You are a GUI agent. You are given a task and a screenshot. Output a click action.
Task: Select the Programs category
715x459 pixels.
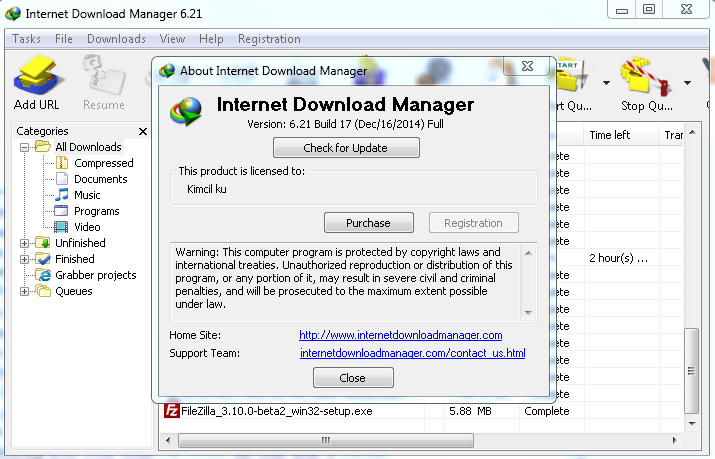(x=97, y=211)
